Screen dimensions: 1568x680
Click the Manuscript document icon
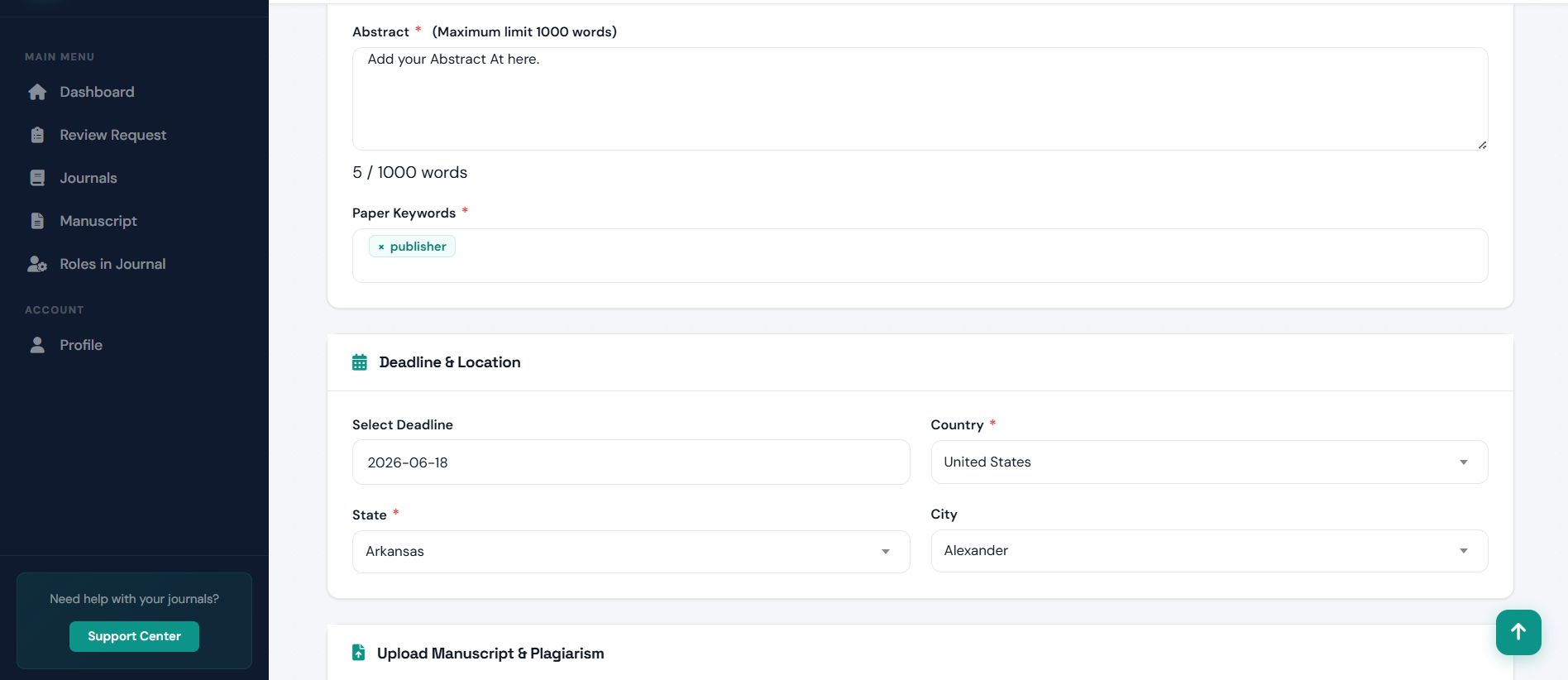tap(37, 221)
